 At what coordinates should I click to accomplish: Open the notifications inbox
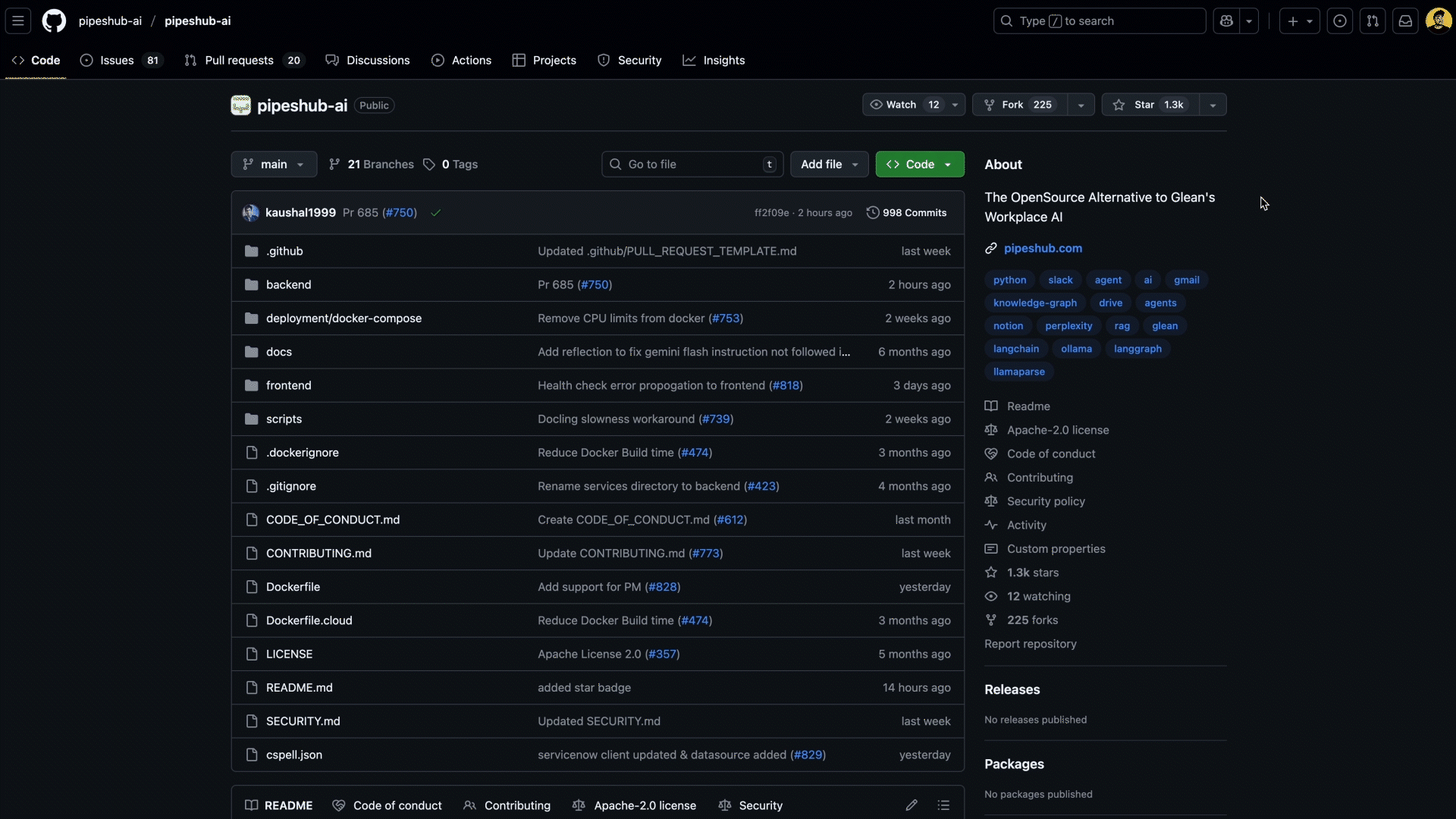pos(1405,20)
